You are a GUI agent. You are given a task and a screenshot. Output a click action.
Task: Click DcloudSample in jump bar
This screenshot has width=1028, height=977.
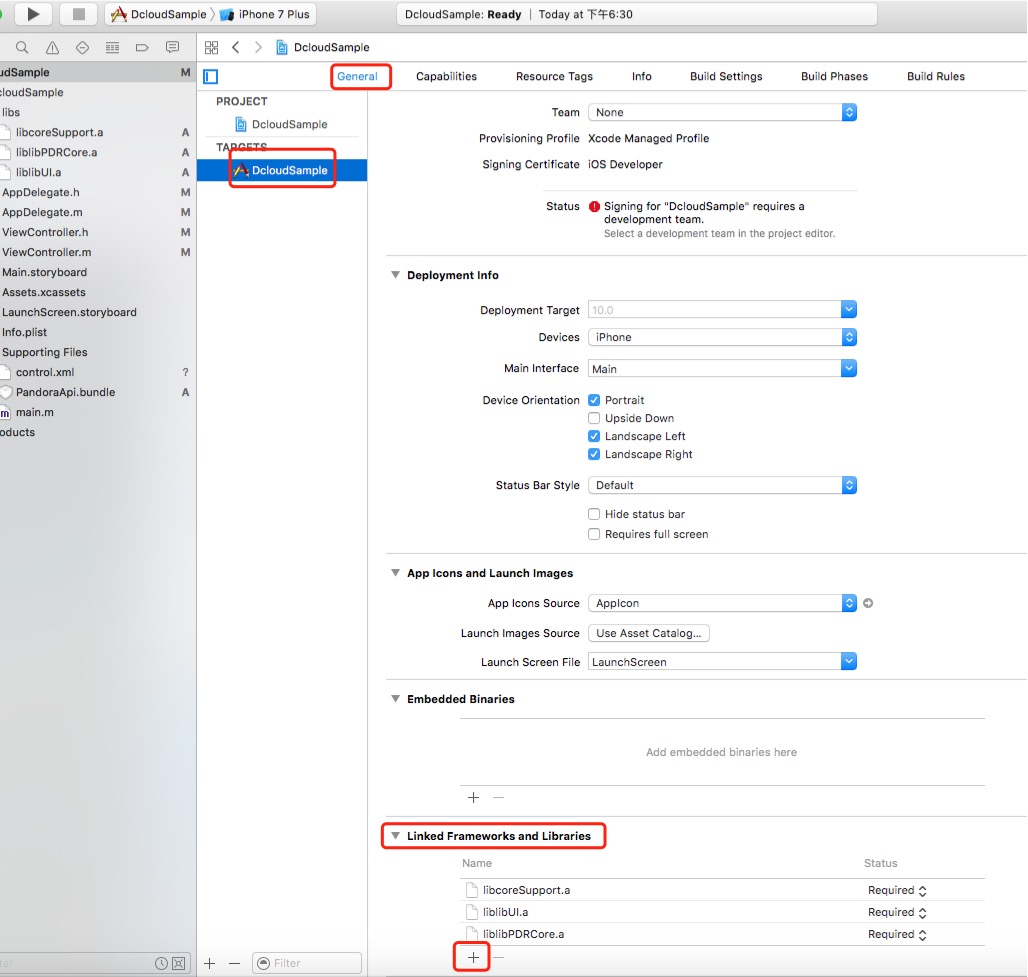click(323, 47)
